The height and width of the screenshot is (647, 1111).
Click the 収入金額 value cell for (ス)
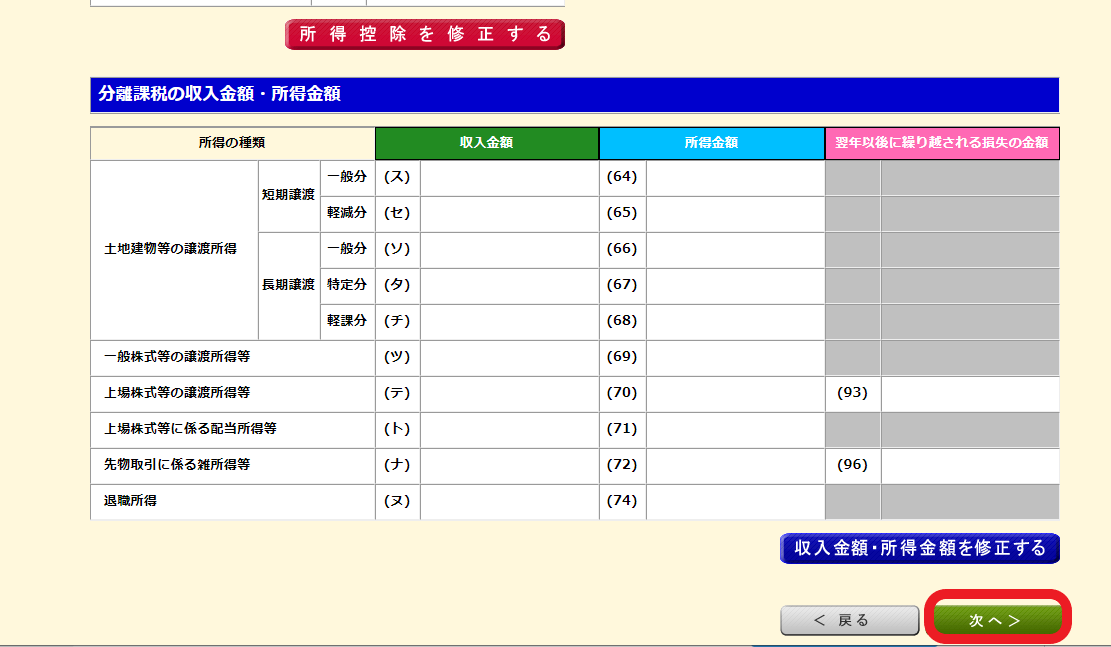(509, 177)
